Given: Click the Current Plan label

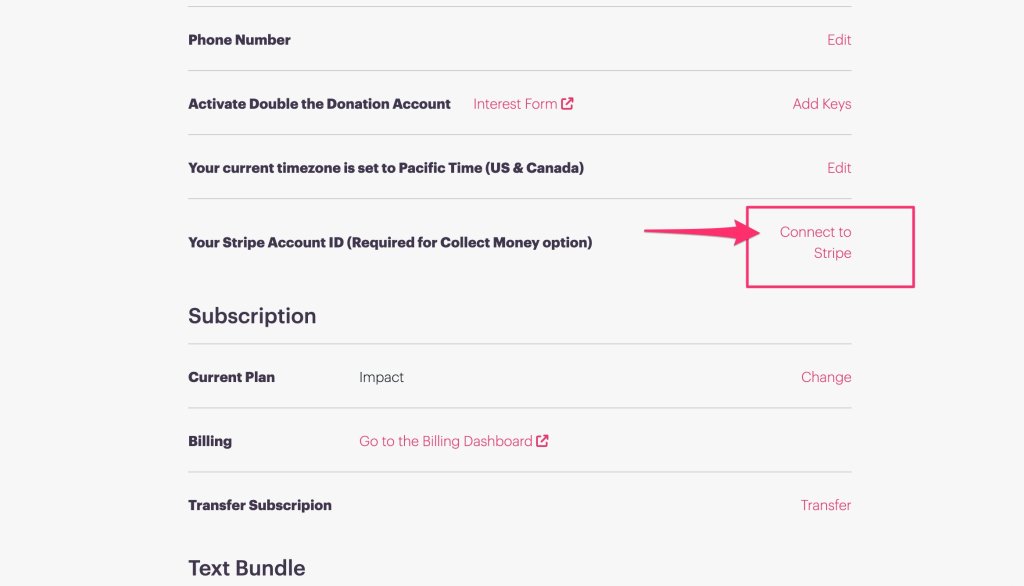Looking at the screenshot, I should click(x=231, y=377).
